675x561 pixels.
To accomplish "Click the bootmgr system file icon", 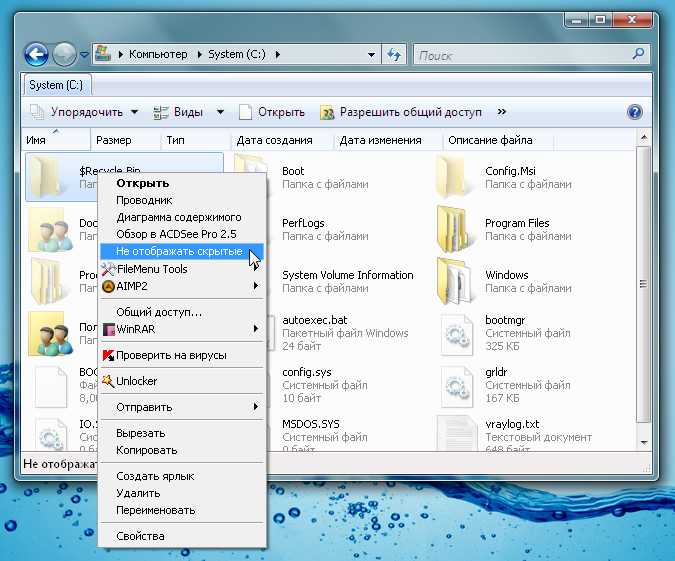I will (x=457, y=331).
